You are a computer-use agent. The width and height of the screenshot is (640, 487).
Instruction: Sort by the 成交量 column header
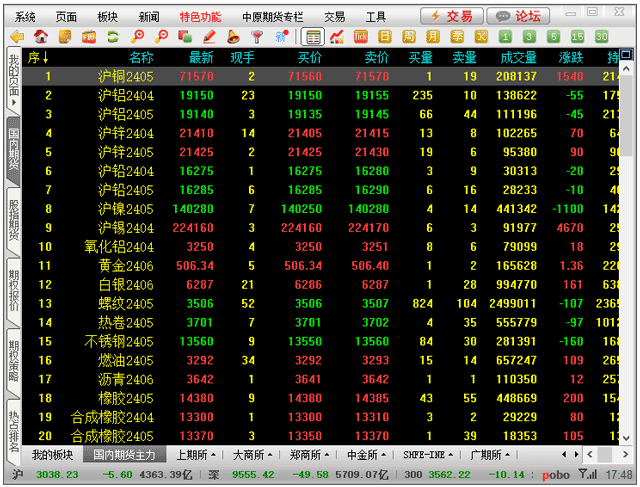pyautogui.click(x=518, y=58)
